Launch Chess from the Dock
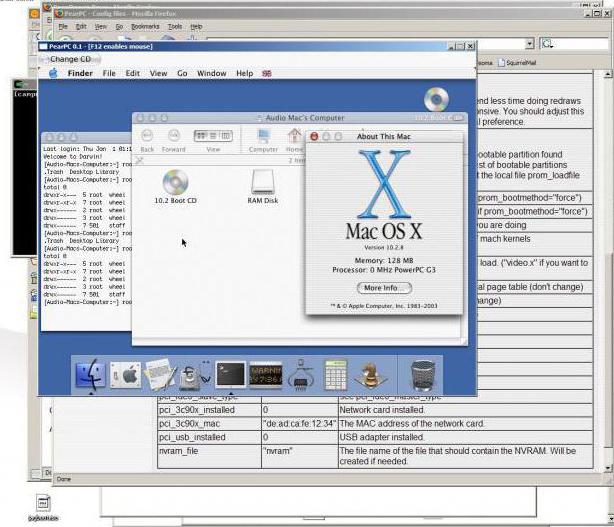 (370, 375)
